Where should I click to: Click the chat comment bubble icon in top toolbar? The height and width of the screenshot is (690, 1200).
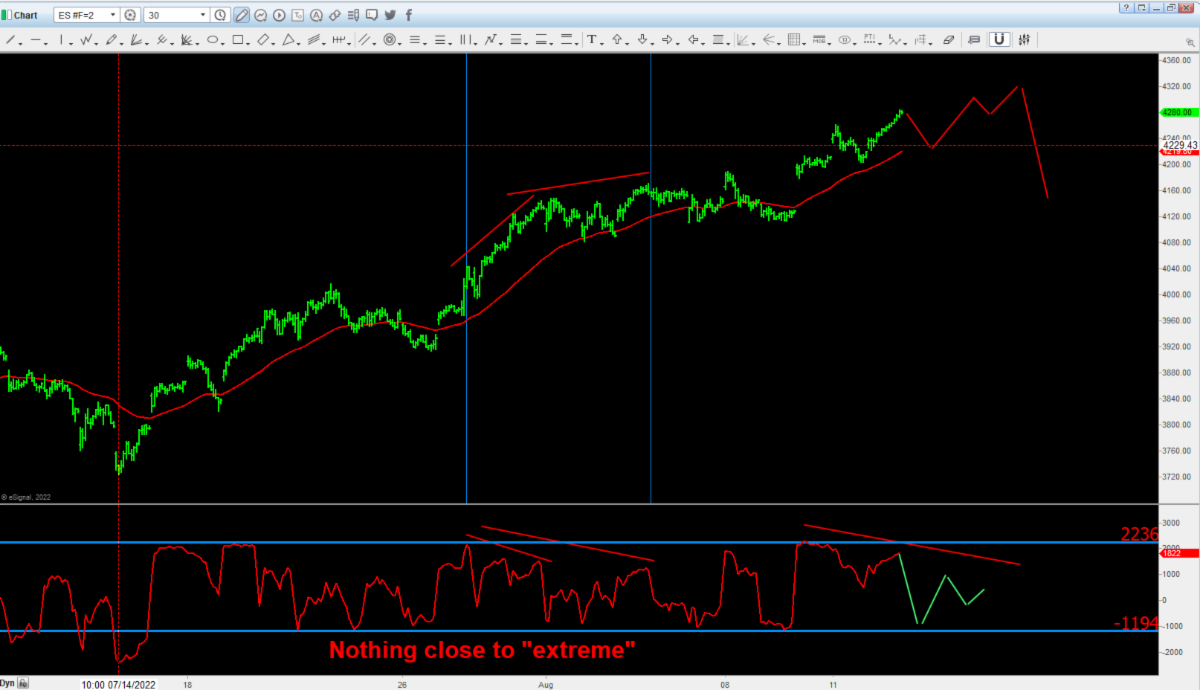click(371, 15)
